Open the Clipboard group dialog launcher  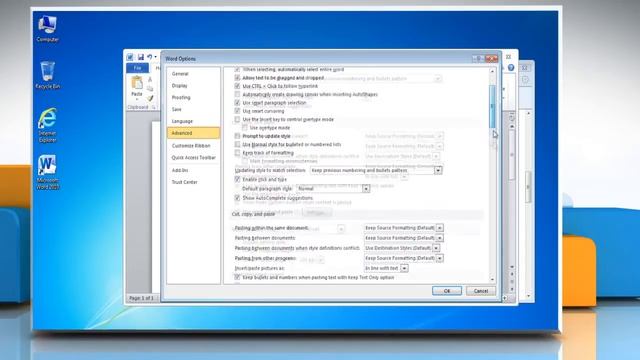tap(154, 107)
